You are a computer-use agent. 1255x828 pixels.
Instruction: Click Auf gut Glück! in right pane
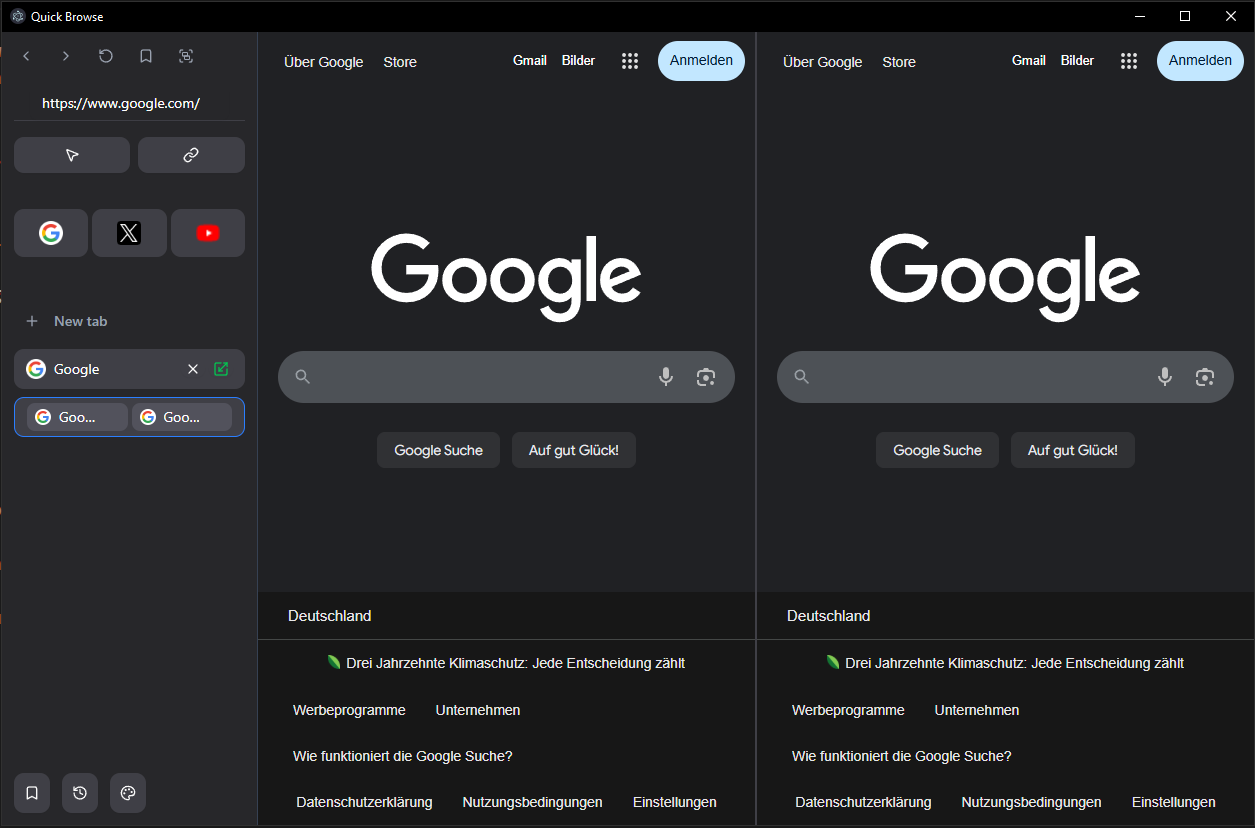tap(1073, 450)
